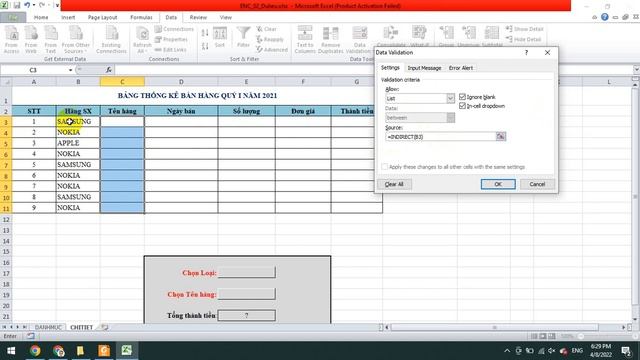
Task: Click the From Web icon
Action: tap(31, 39)
